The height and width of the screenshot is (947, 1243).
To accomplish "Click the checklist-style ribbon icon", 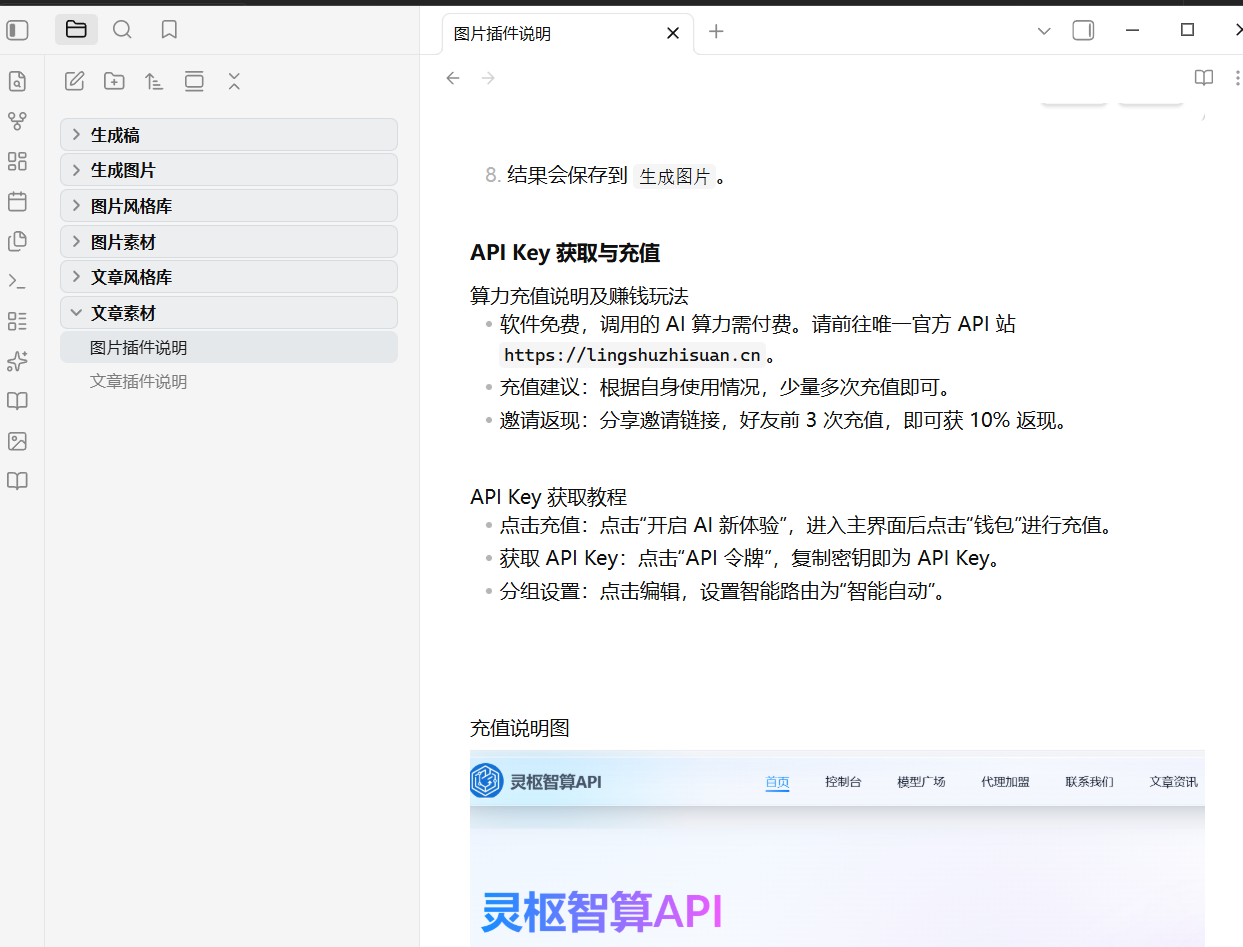I will point(17,321).
